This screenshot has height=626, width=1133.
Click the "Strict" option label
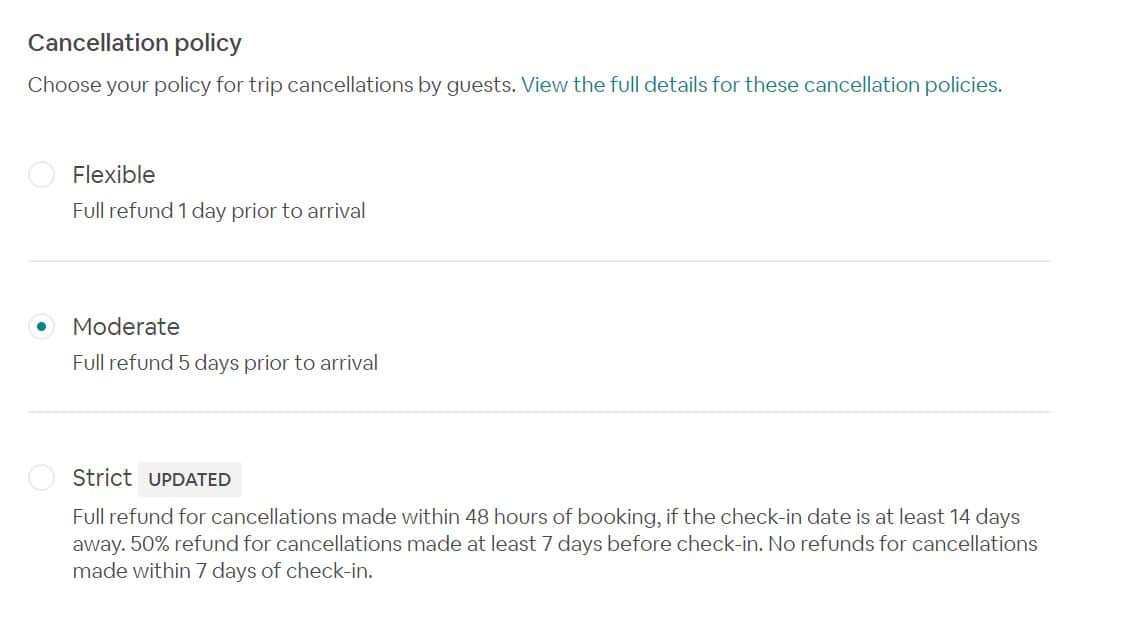tap(102, 478)
